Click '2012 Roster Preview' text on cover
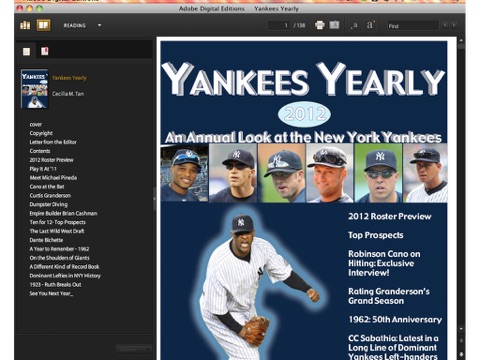The width and height of the screenshot is (480, 360). (390, 216)
